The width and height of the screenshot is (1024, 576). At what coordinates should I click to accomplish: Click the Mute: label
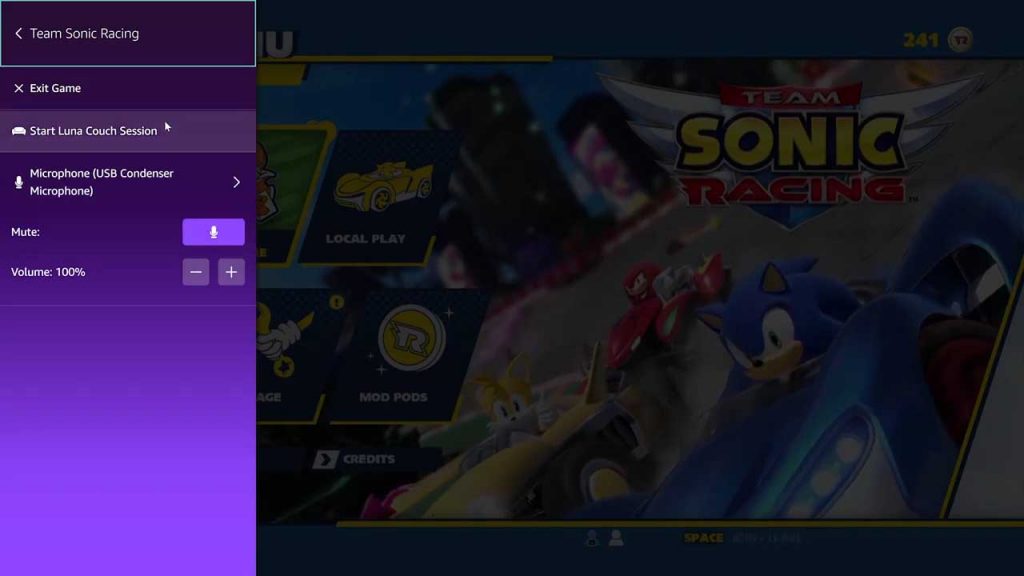[25, 232]
